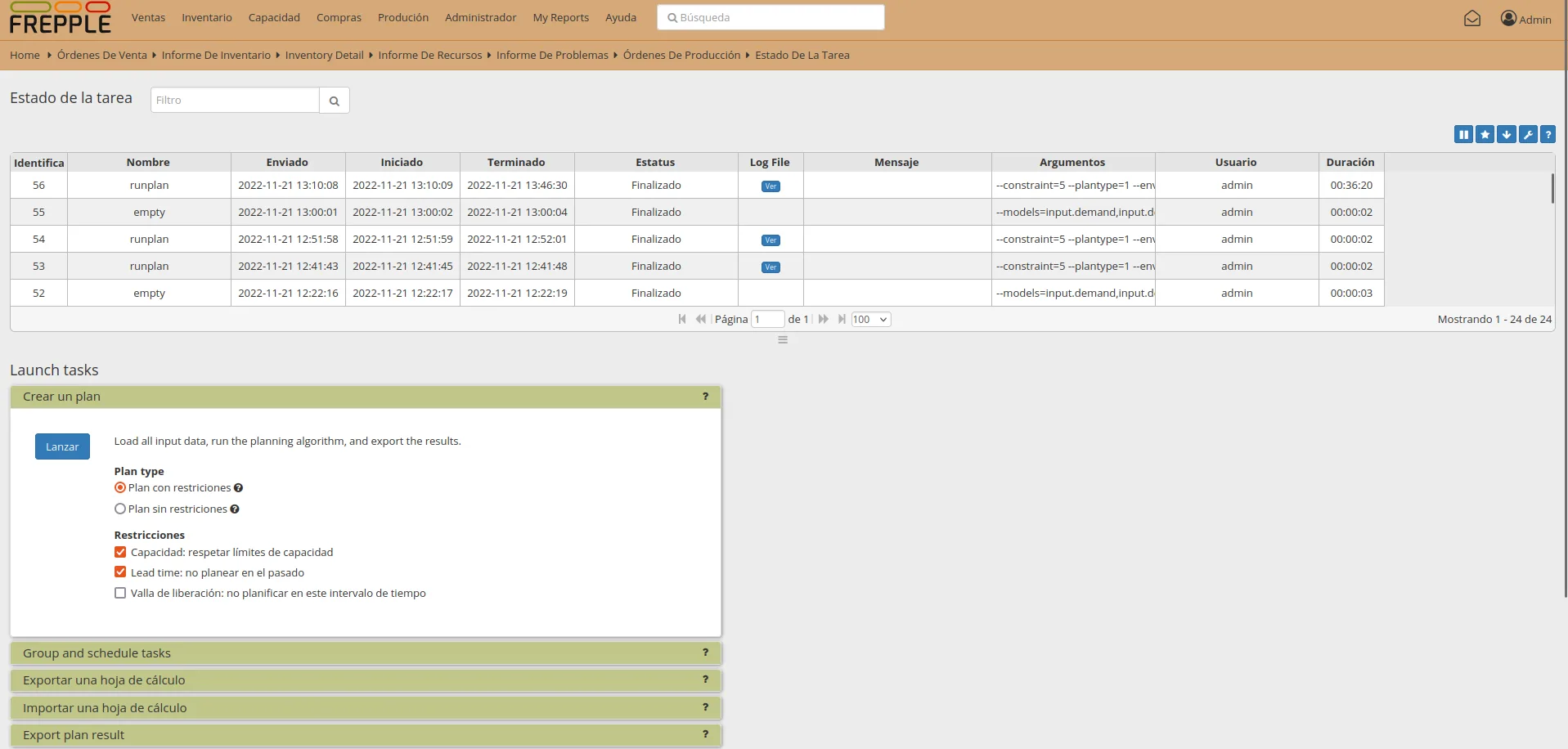Viewport: 1568px width, 749px height.
Task: Pause auto-refresh of the task table
Action: (1463, 135)
